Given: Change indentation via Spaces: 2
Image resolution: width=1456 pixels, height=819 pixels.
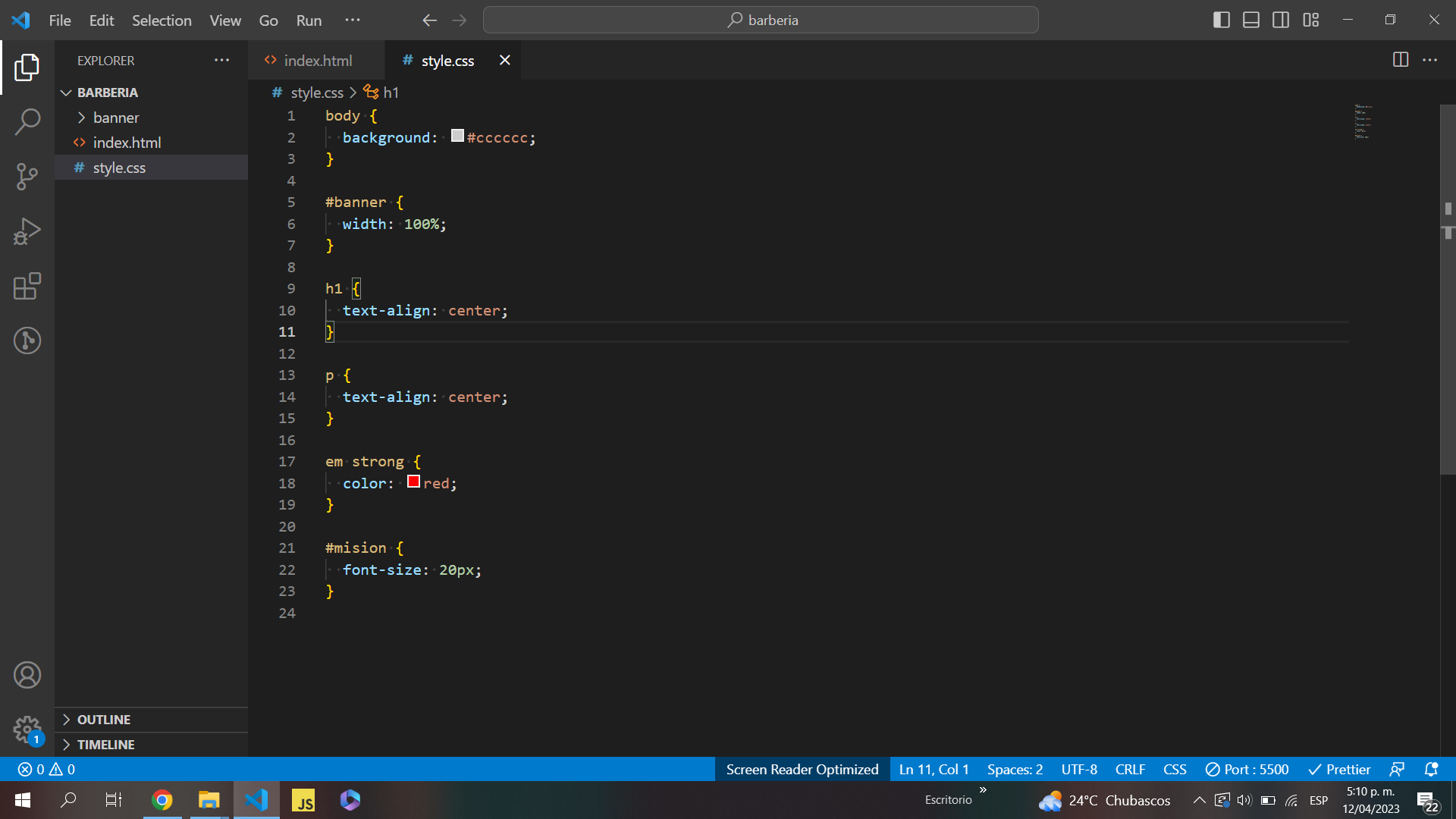Looking at the screenshot, I should tap(1015, 769).
